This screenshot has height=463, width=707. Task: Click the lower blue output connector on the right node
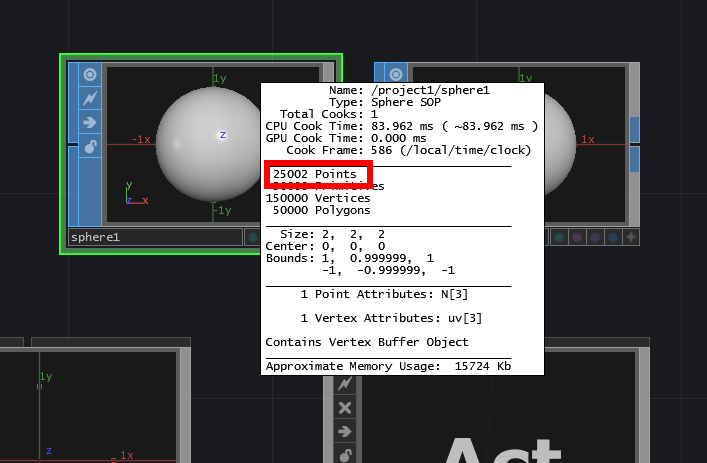tap(634, 160)
